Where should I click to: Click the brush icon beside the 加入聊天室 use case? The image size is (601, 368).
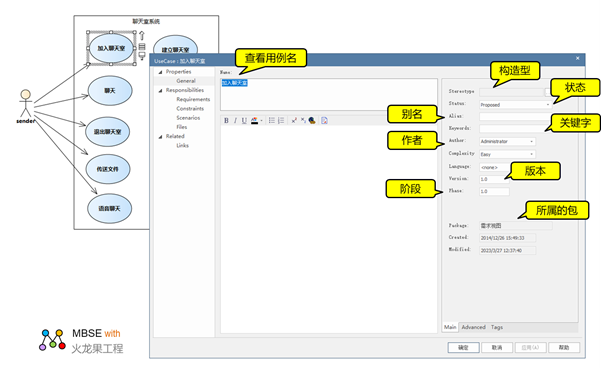pyautogui.click(x=142, y=56)
